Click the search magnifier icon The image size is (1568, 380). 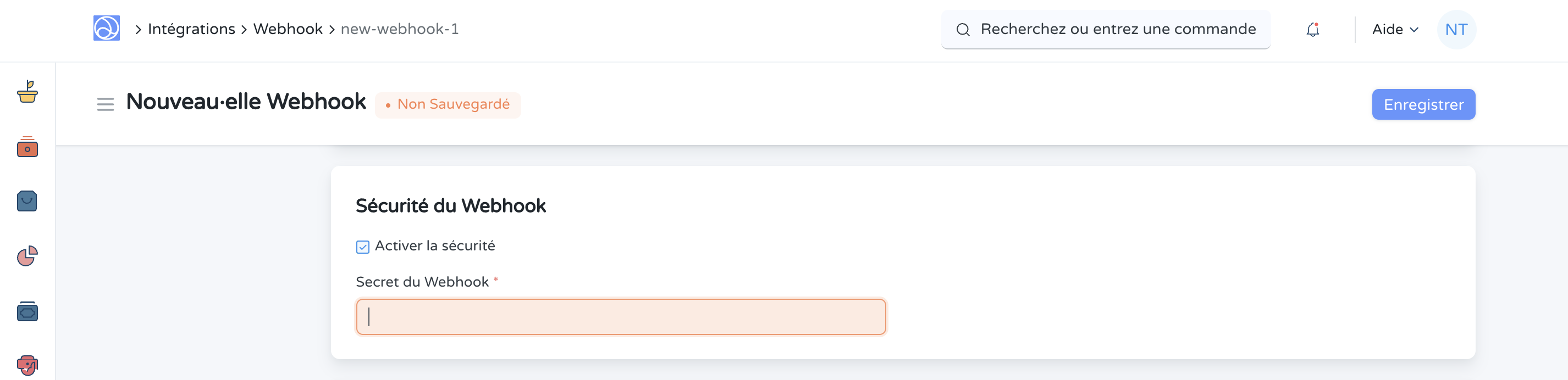pyautogui.click(x=964, y=29)
